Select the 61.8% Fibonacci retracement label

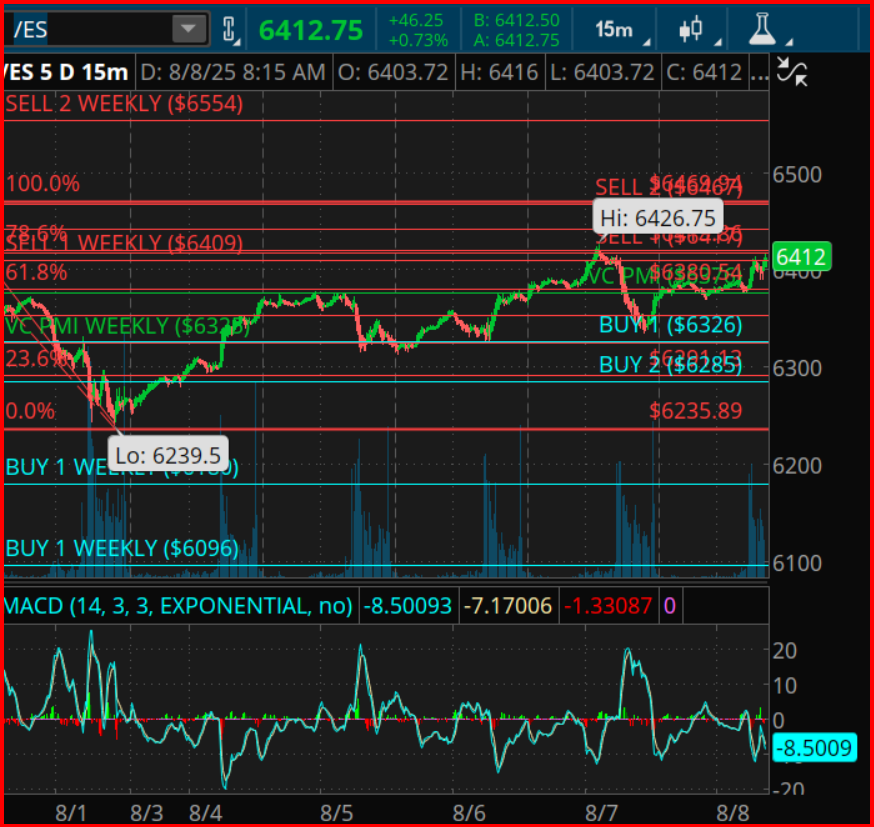(x=36, y=271)
